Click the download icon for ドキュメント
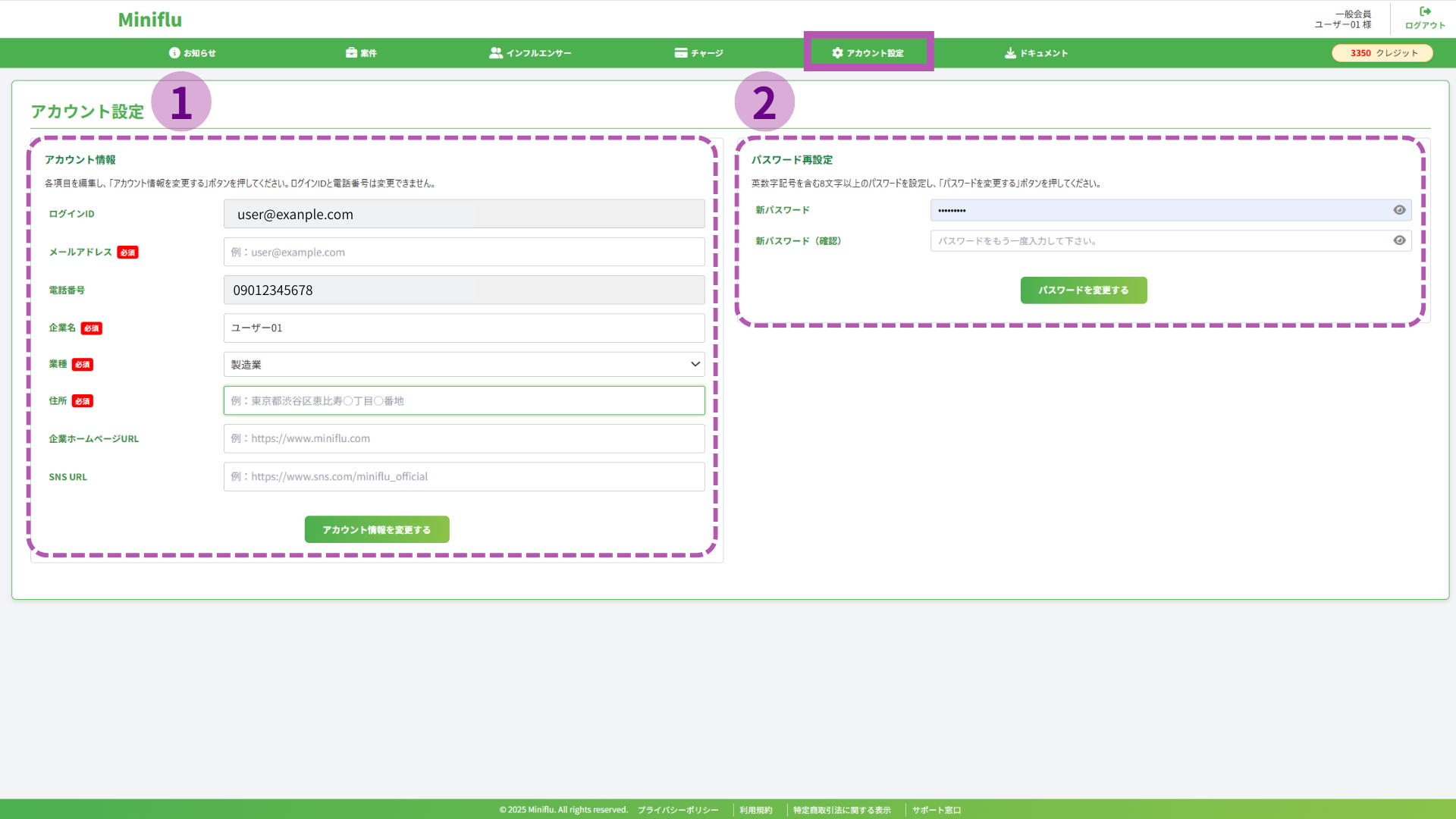 pos(1010,53)
